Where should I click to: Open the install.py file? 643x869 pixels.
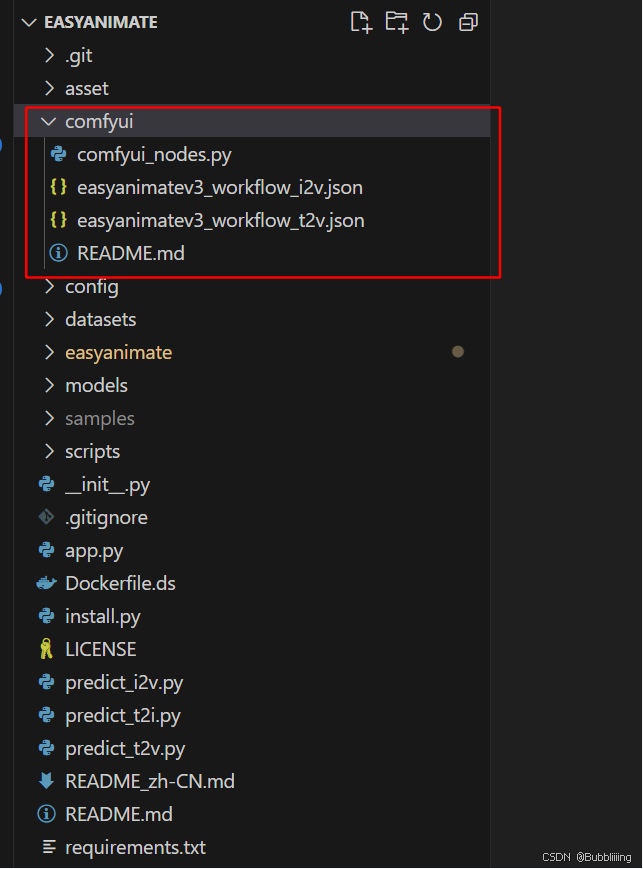[103, 617]
